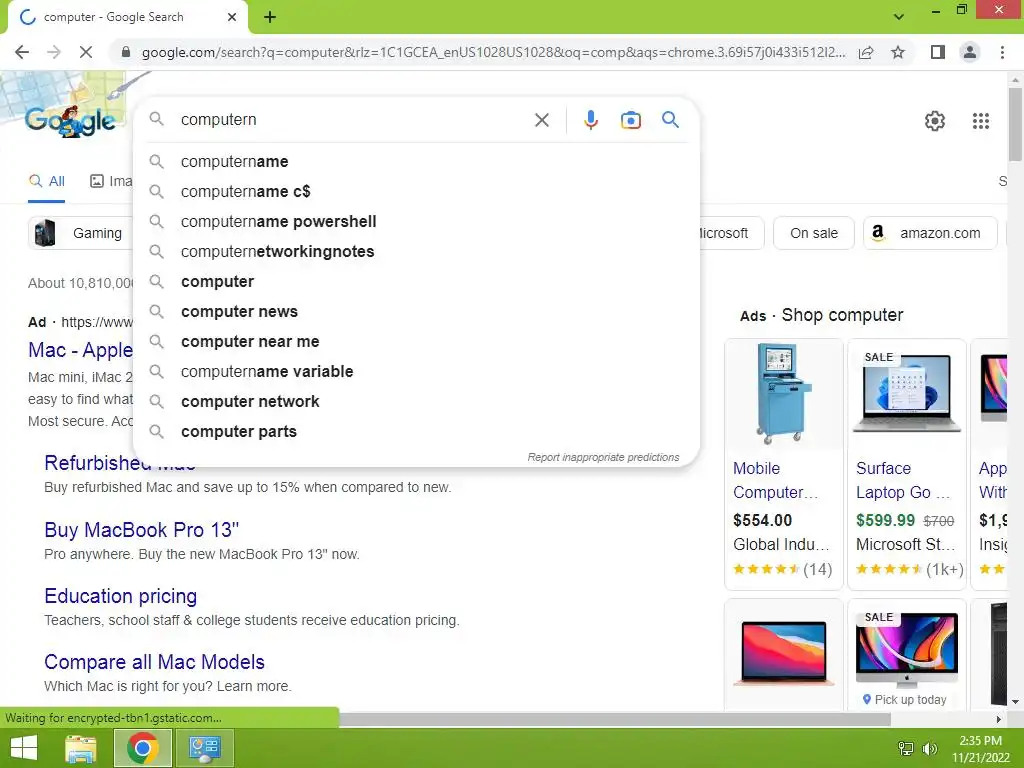Select suggestion computername powershell
Image resolution: width=1024 pixels, height=768 pixels.
pos(416,221)
